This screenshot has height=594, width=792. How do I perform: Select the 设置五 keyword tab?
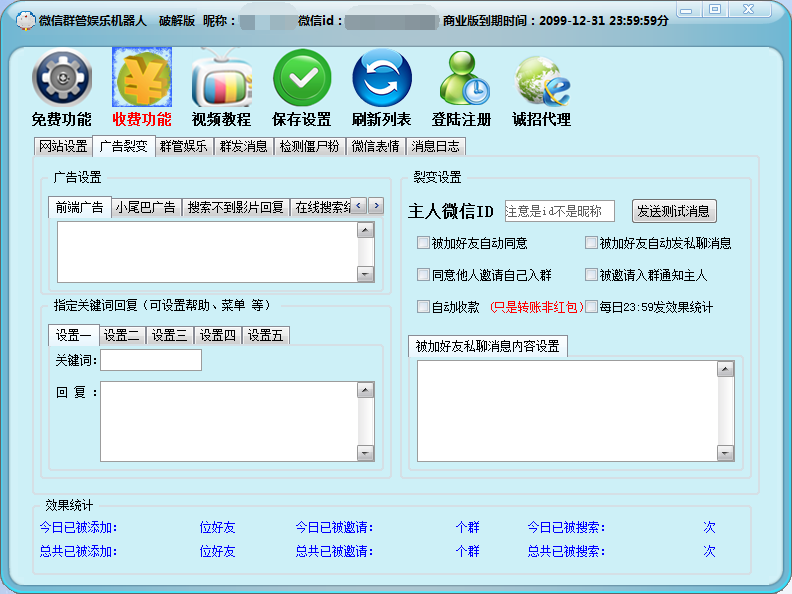click(266, 335)
